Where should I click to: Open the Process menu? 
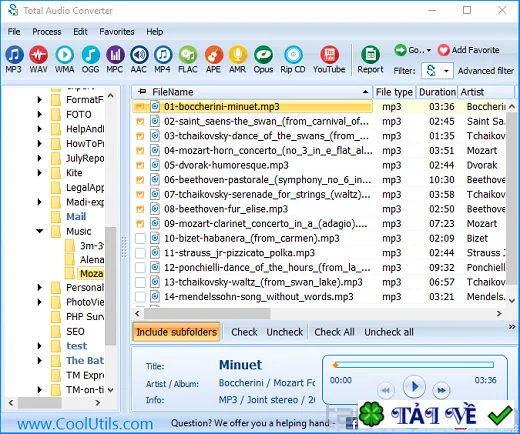tap(47, 32)
